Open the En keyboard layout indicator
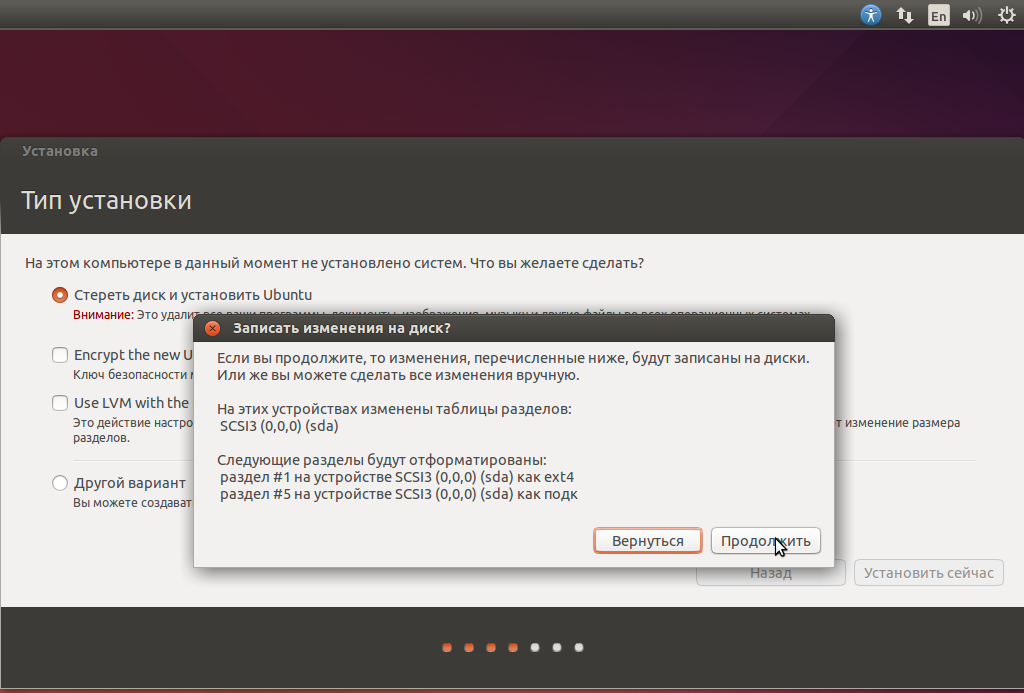1024x693 pixels. click(938, 15)
